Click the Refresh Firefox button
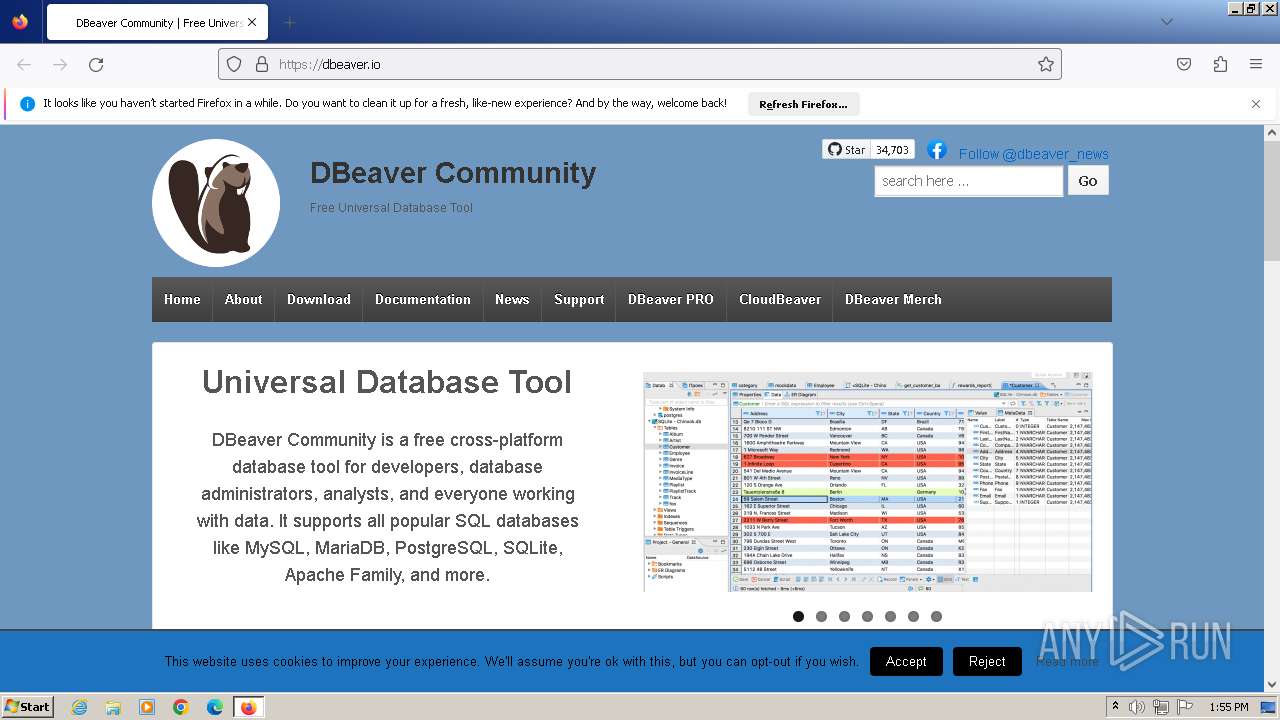Image resolution: width=1280 pixels, height=720 pixels. [803, 104]
